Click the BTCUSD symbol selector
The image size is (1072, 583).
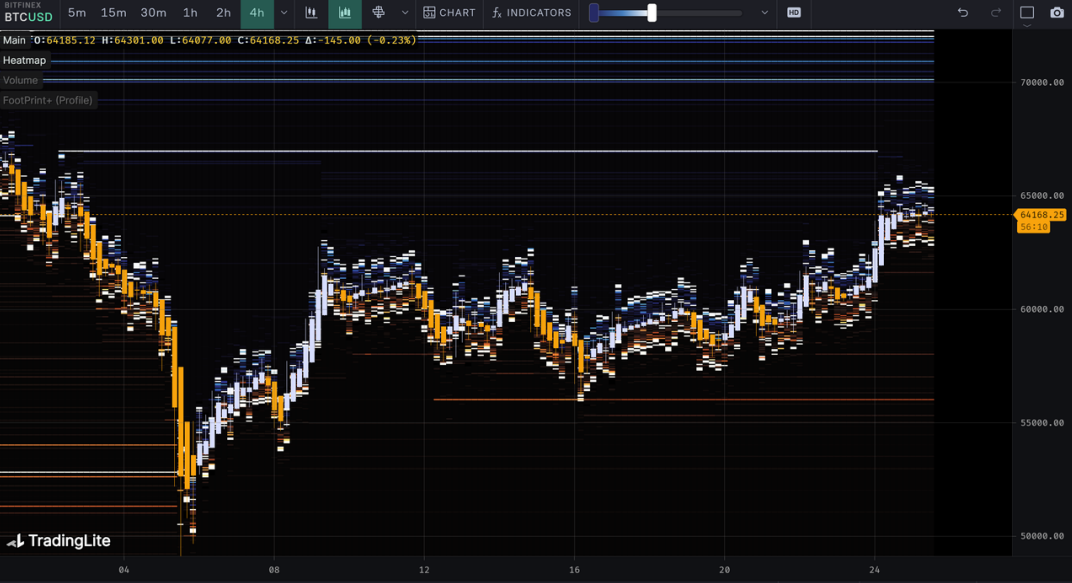[x=28, y=17]
